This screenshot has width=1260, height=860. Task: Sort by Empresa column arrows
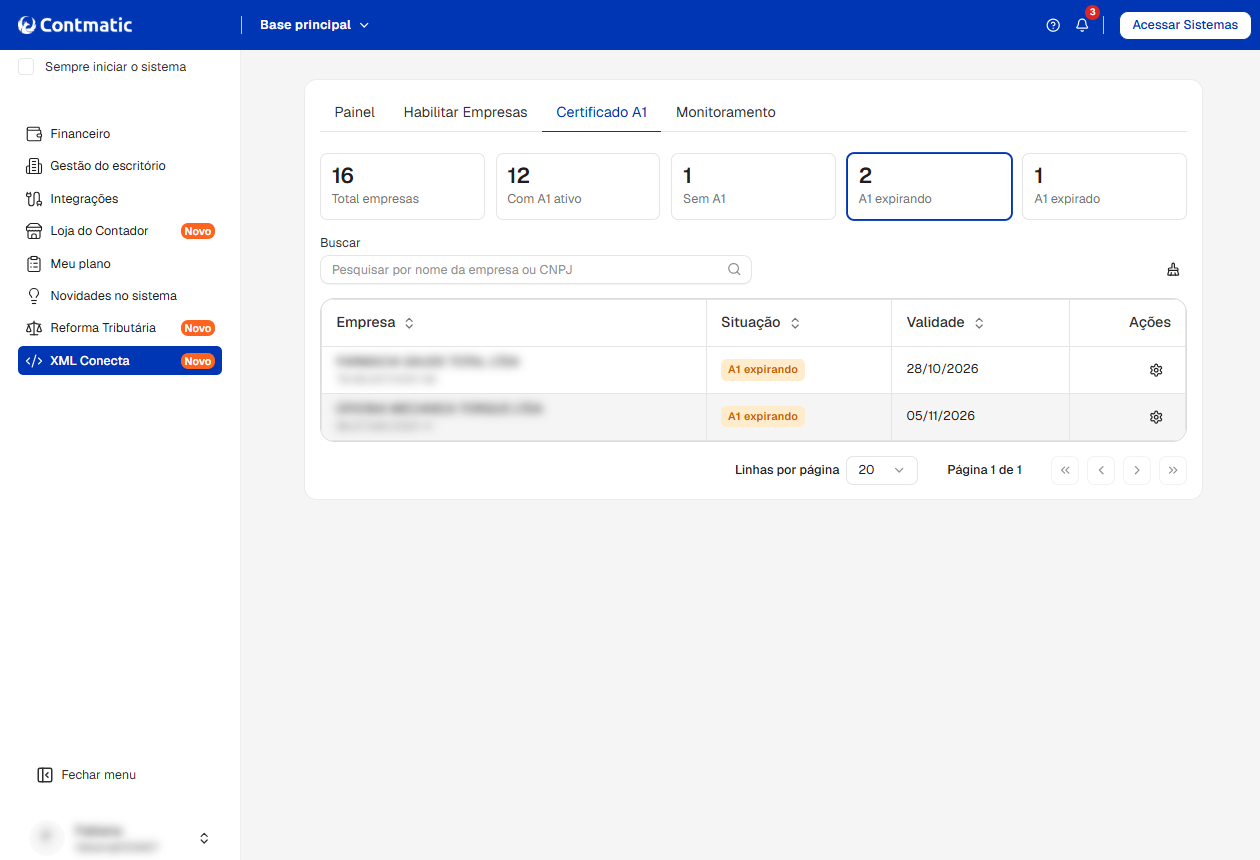409,323
